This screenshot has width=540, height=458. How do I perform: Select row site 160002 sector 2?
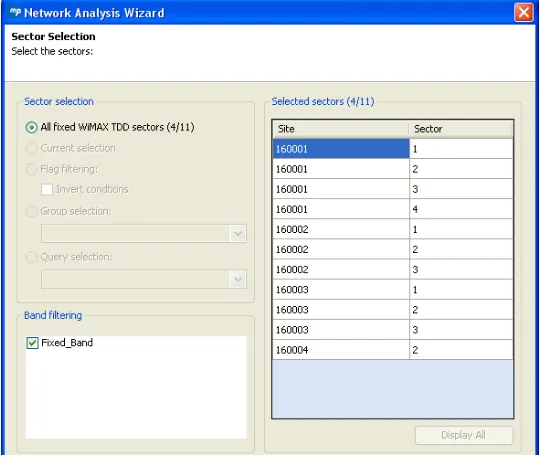coord(393,249)
